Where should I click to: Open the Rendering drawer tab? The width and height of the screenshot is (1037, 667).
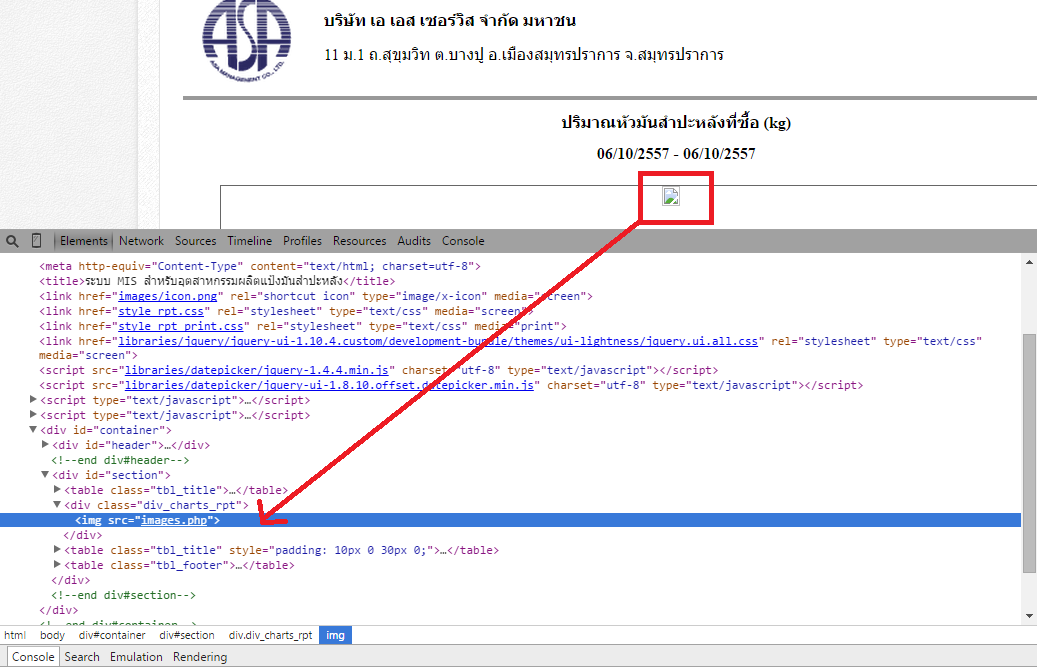click(x=200, y=657)
